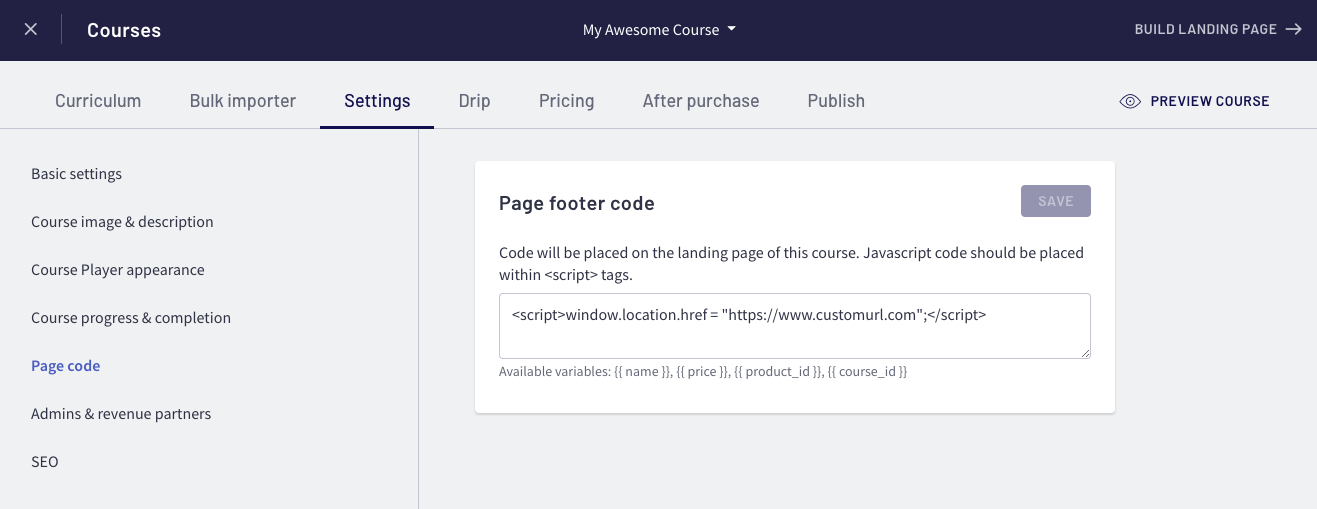Open the Pricing tab
The width and height of the screenshot is (1317, 509).
566,101
